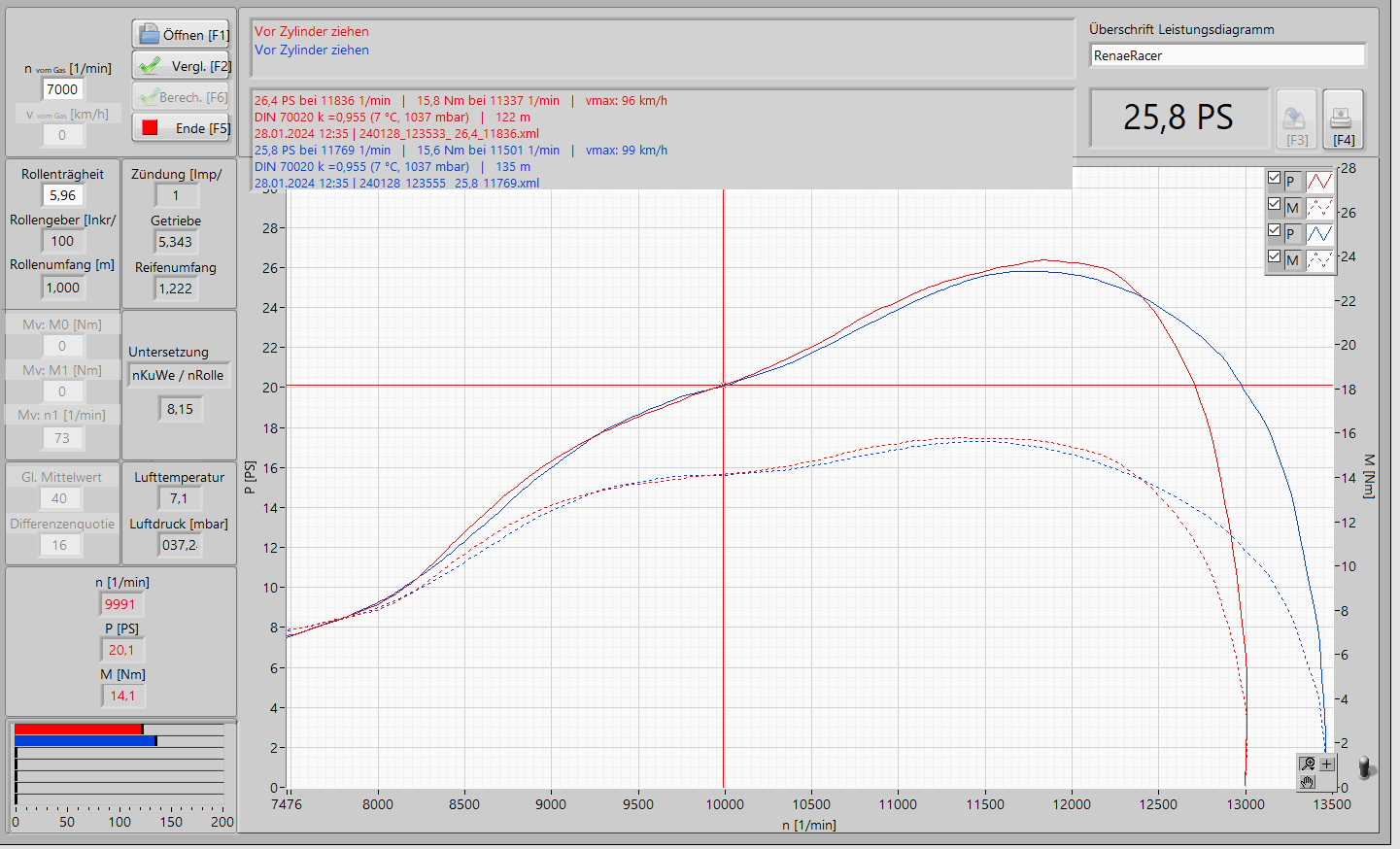
Task: Click the Getriebe value field 5,343
Action: click(x=176, y=242)
